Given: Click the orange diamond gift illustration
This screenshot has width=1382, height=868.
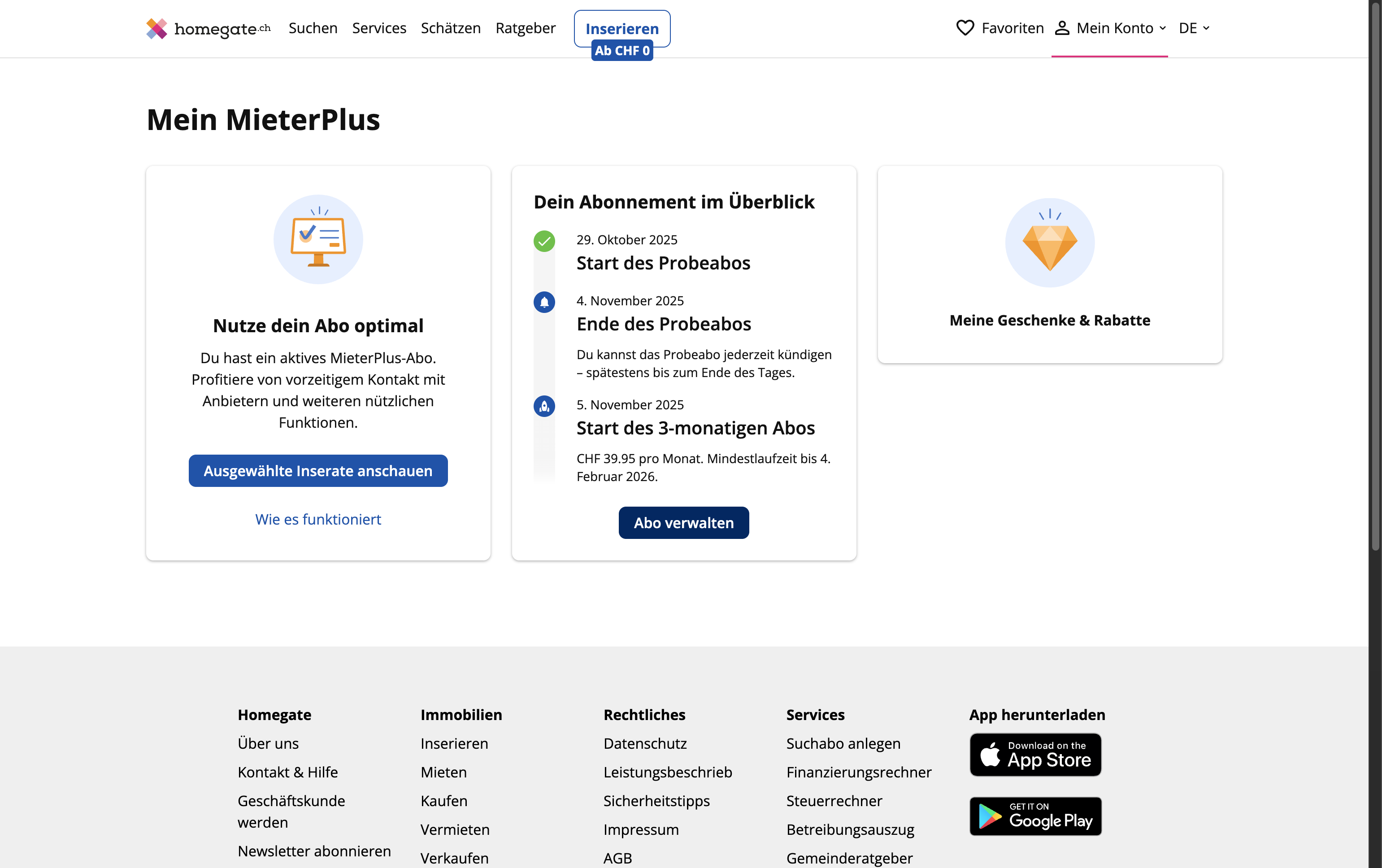Looking at the screenshot, I should 1050,243.
